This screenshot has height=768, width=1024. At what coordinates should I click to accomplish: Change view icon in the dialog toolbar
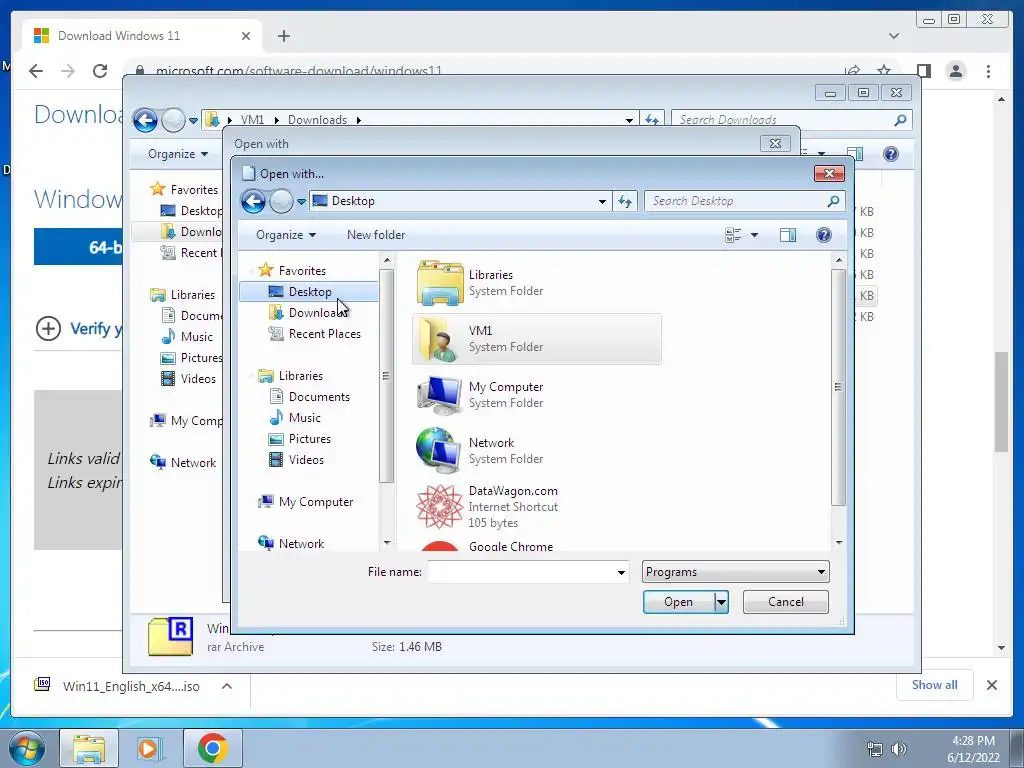733,235
